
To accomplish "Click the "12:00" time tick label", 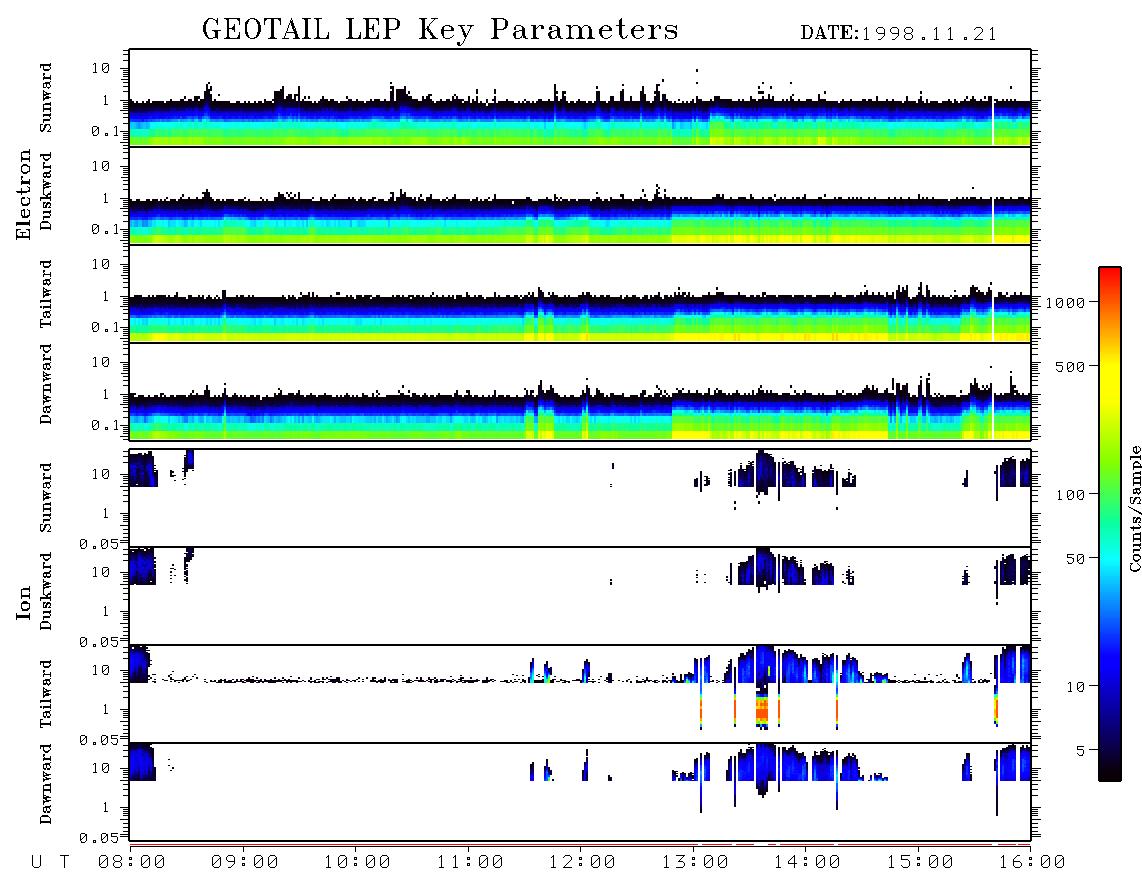I will 582,862.
